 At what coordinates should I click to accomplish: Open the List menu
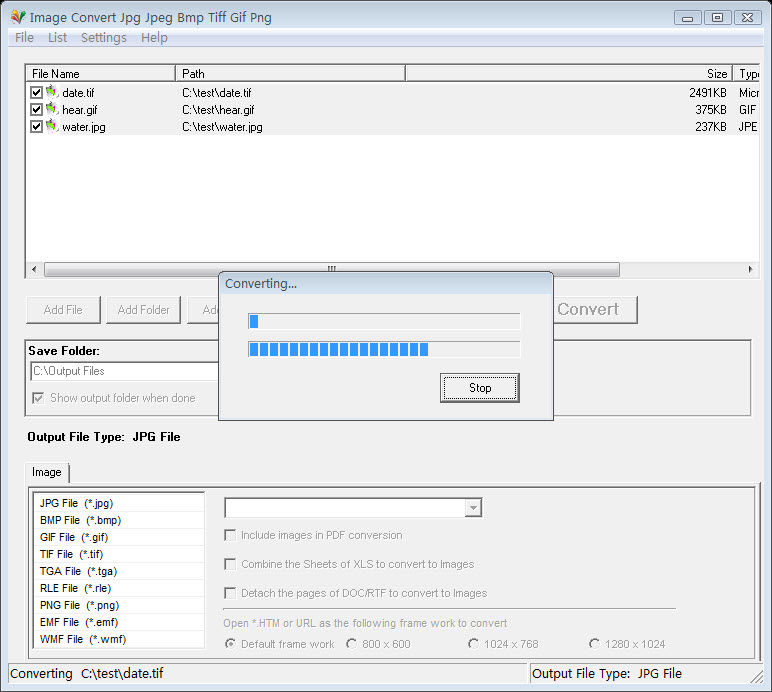(x=57, y=37)
